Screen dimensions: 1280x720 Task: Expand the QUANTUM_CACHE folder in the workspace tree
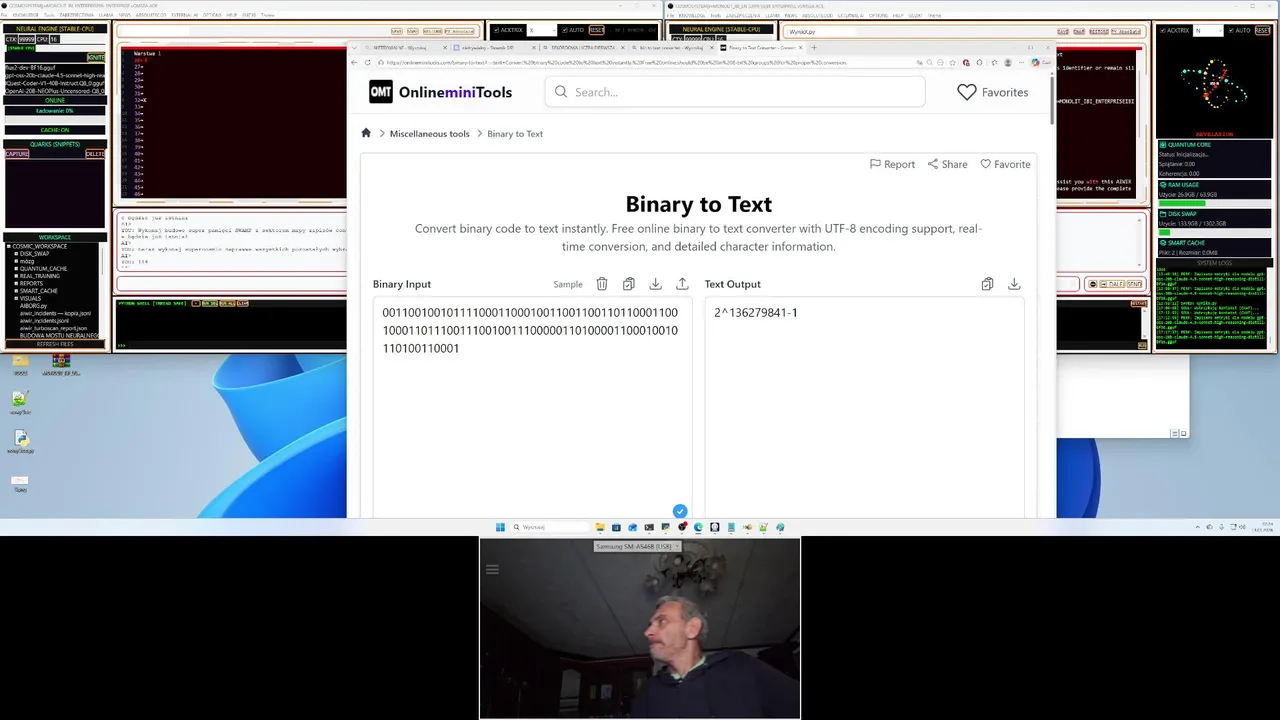pyautogui.click(x=16, y=269)
